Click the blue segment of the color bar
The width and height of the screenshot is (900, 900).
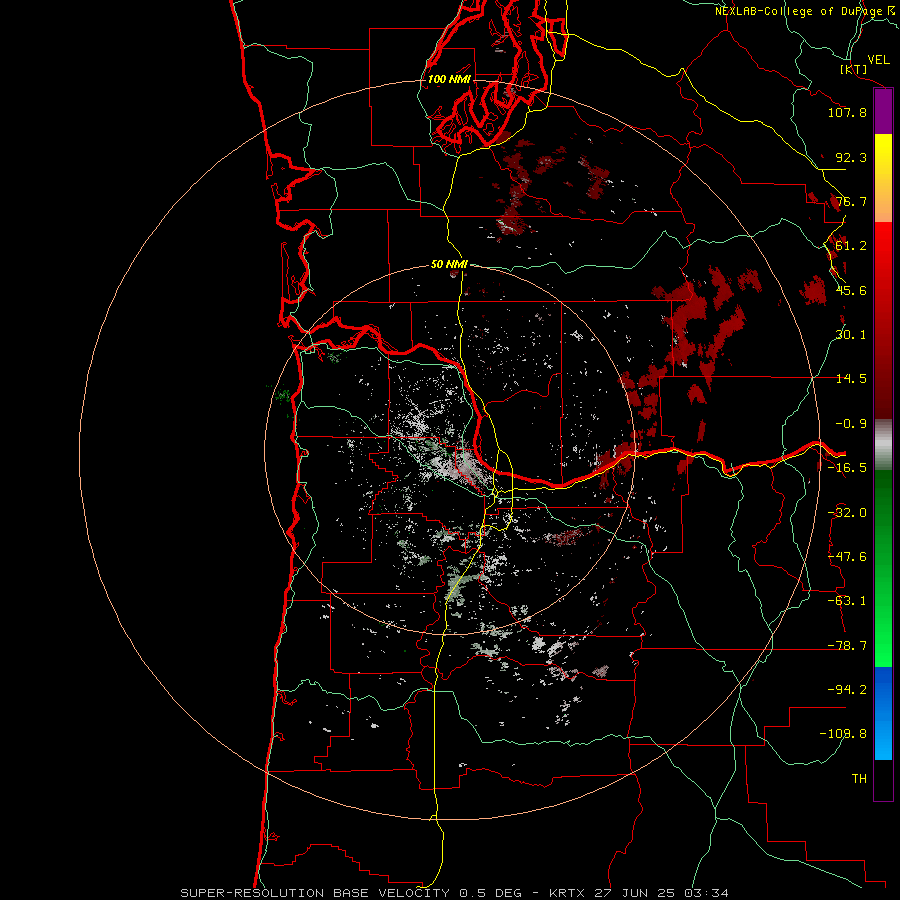[883, 713]
